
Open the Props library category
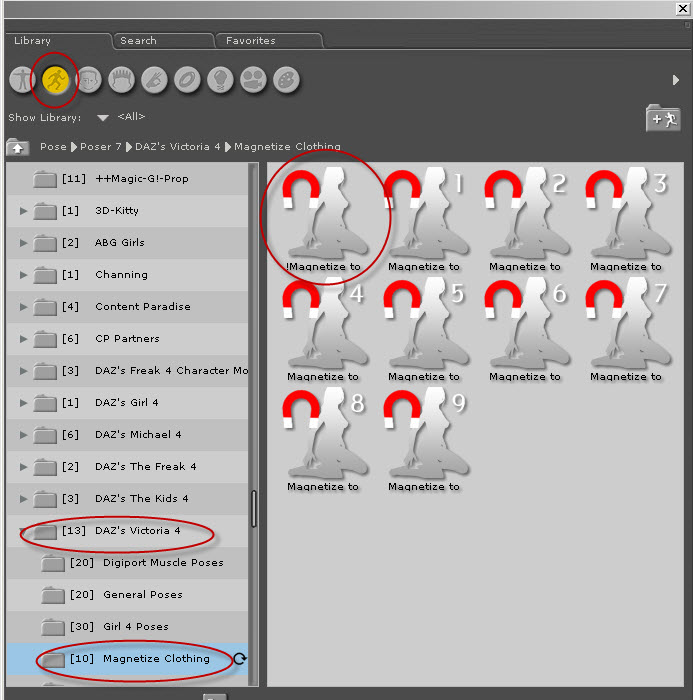click(x=187, y=80)
